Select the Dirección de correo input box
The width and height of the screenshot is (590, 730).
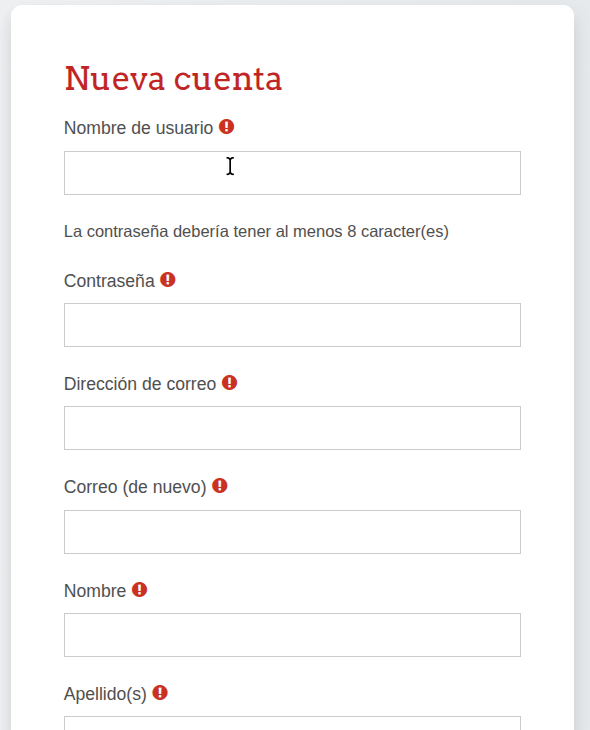point(292,428)
